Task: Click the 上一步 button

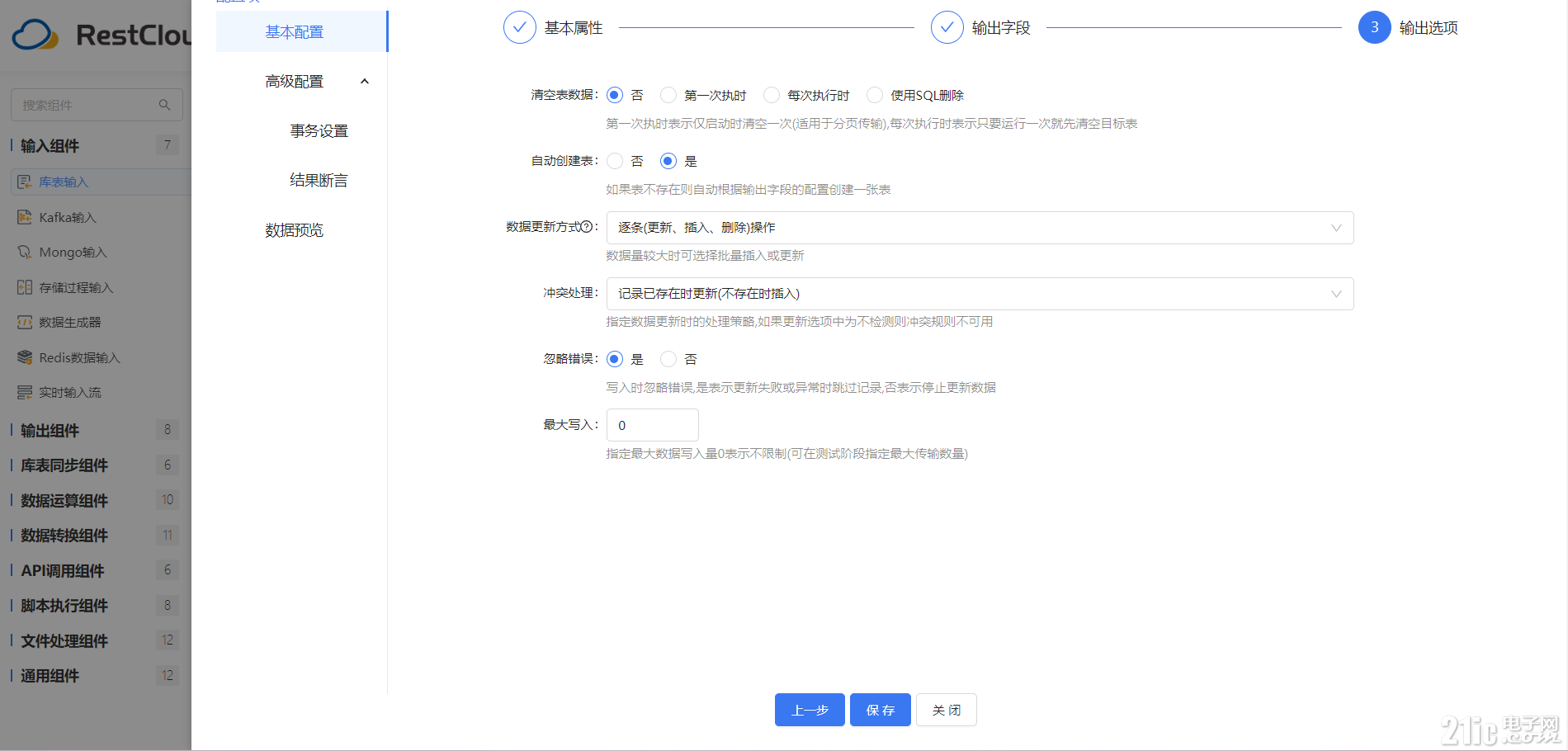Action: point(810,710)
